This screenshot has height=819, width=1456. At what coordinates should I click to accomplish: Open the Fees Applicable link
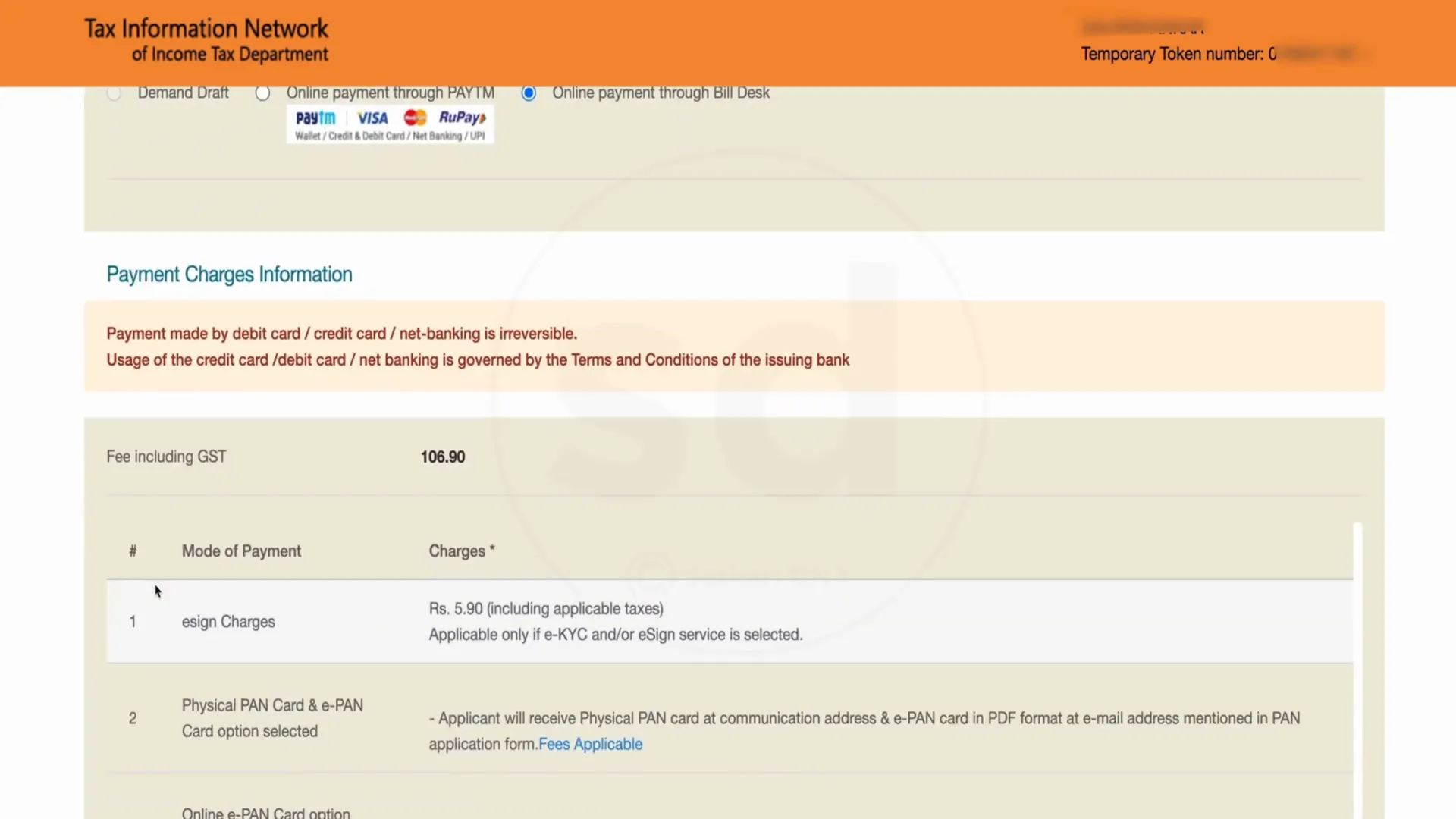click(590, 744)
